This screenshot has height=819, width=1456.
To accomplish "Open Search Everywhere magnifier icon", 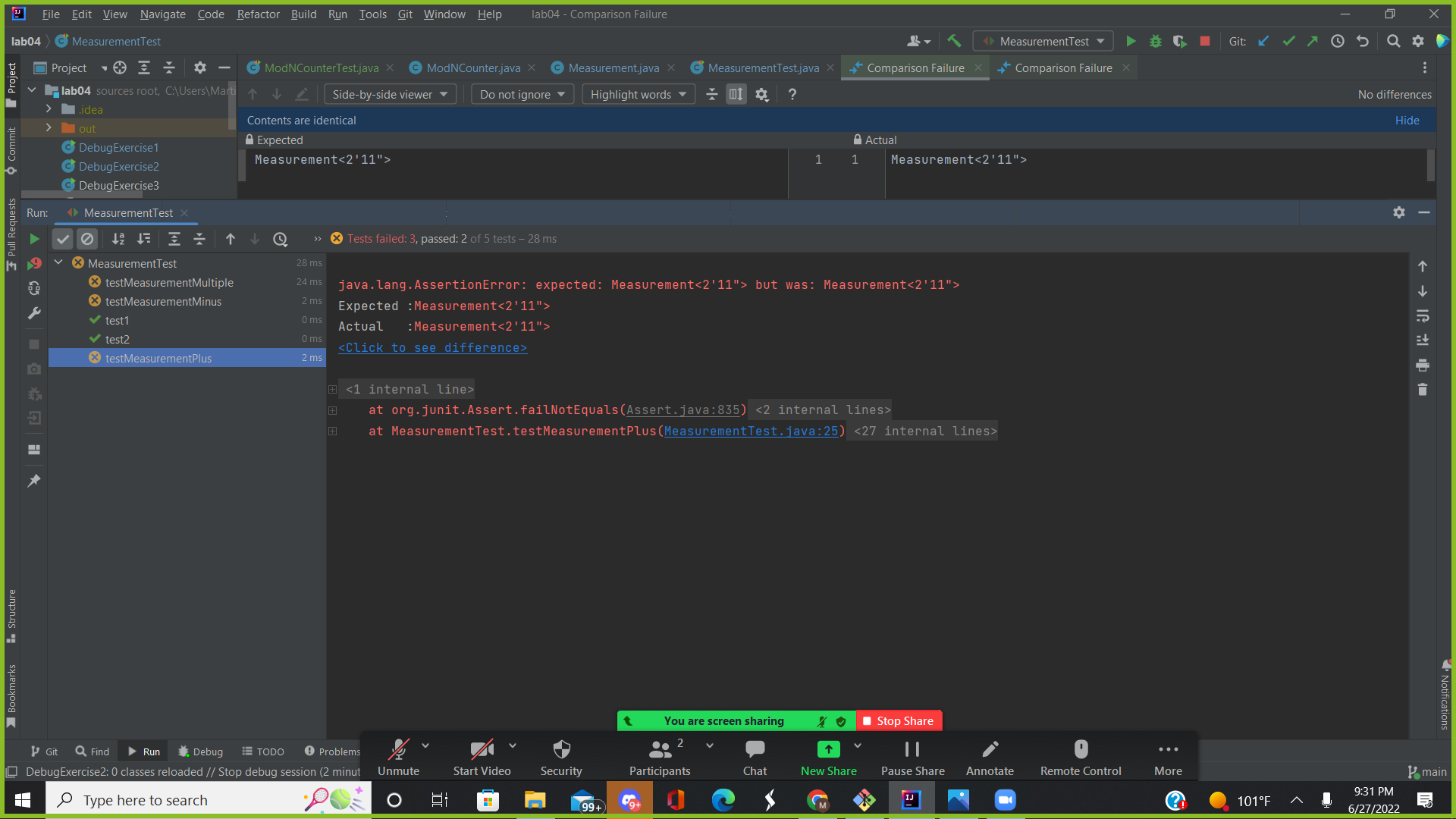I will tap(1393, 41).
